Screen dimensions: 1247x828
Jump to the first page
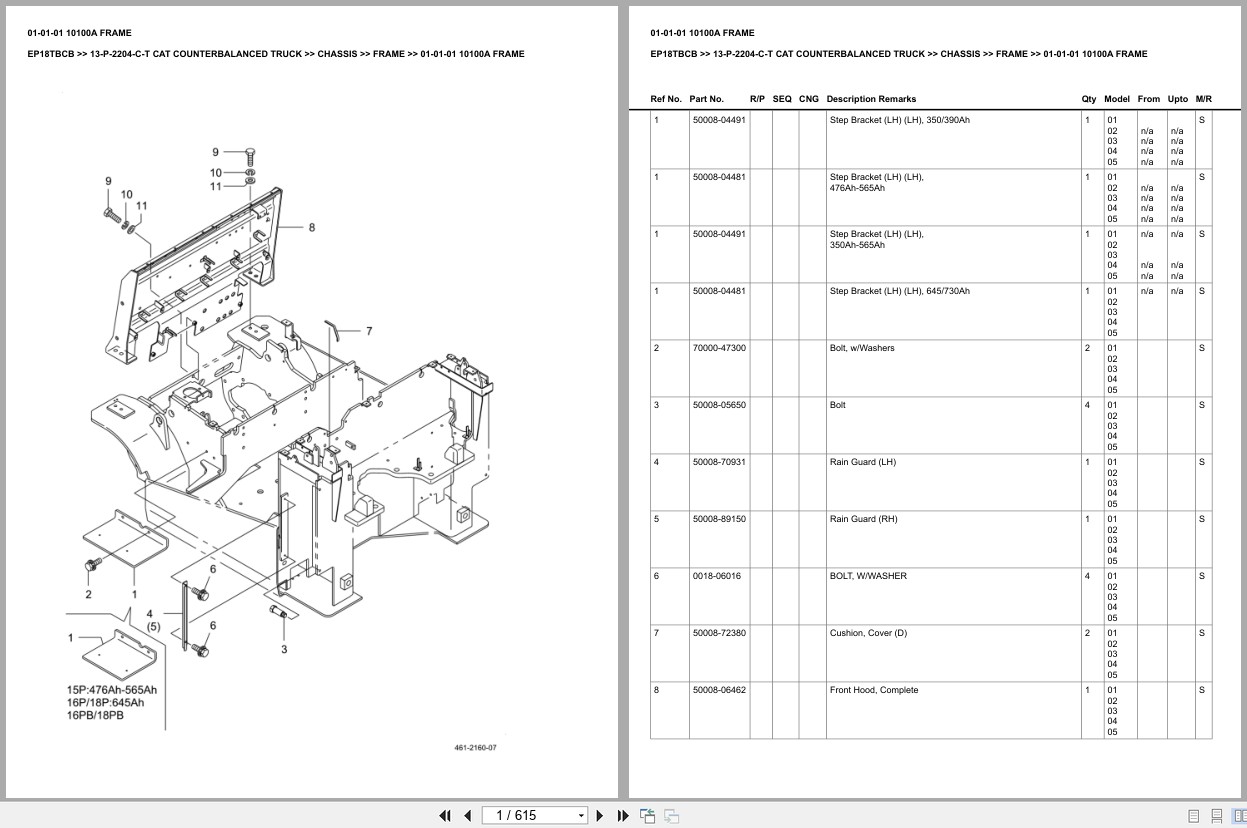[x=445, y=815]
